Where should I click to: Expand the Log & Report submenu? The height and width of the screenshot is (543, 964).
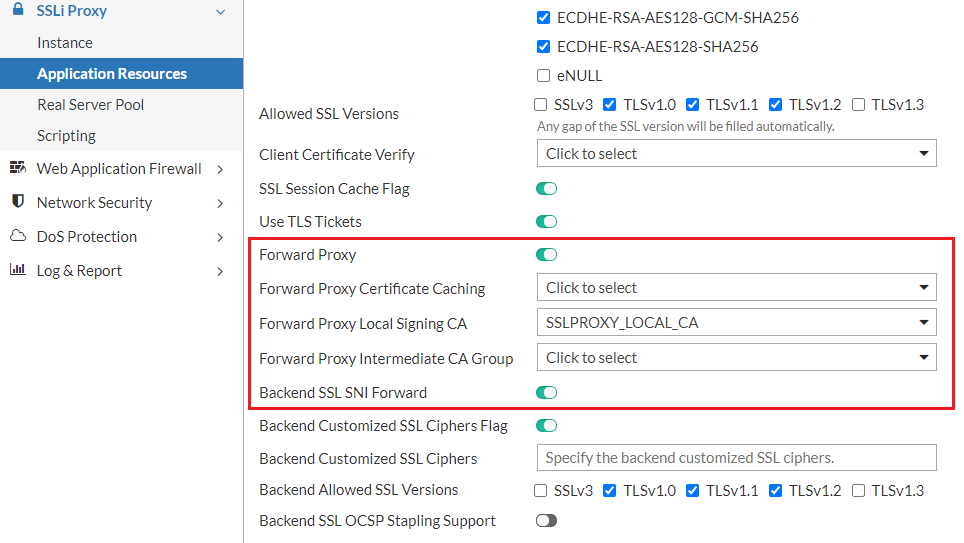point(220,271)
